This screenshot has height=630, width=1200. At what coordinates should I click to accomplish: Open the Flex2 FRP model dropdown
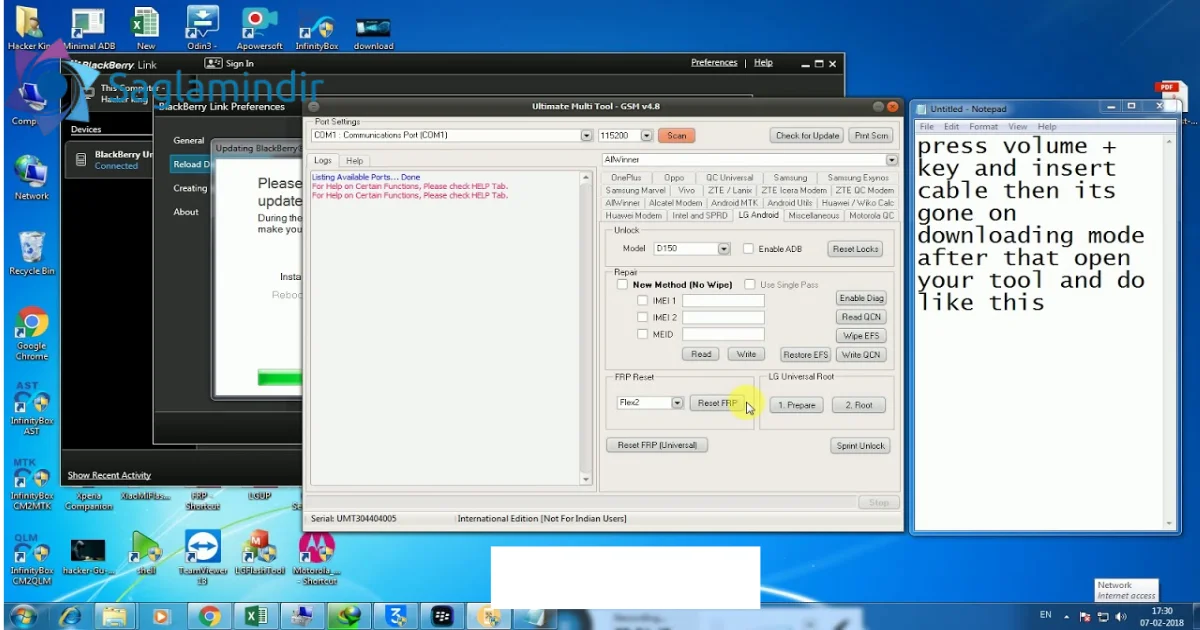point(677,403)
